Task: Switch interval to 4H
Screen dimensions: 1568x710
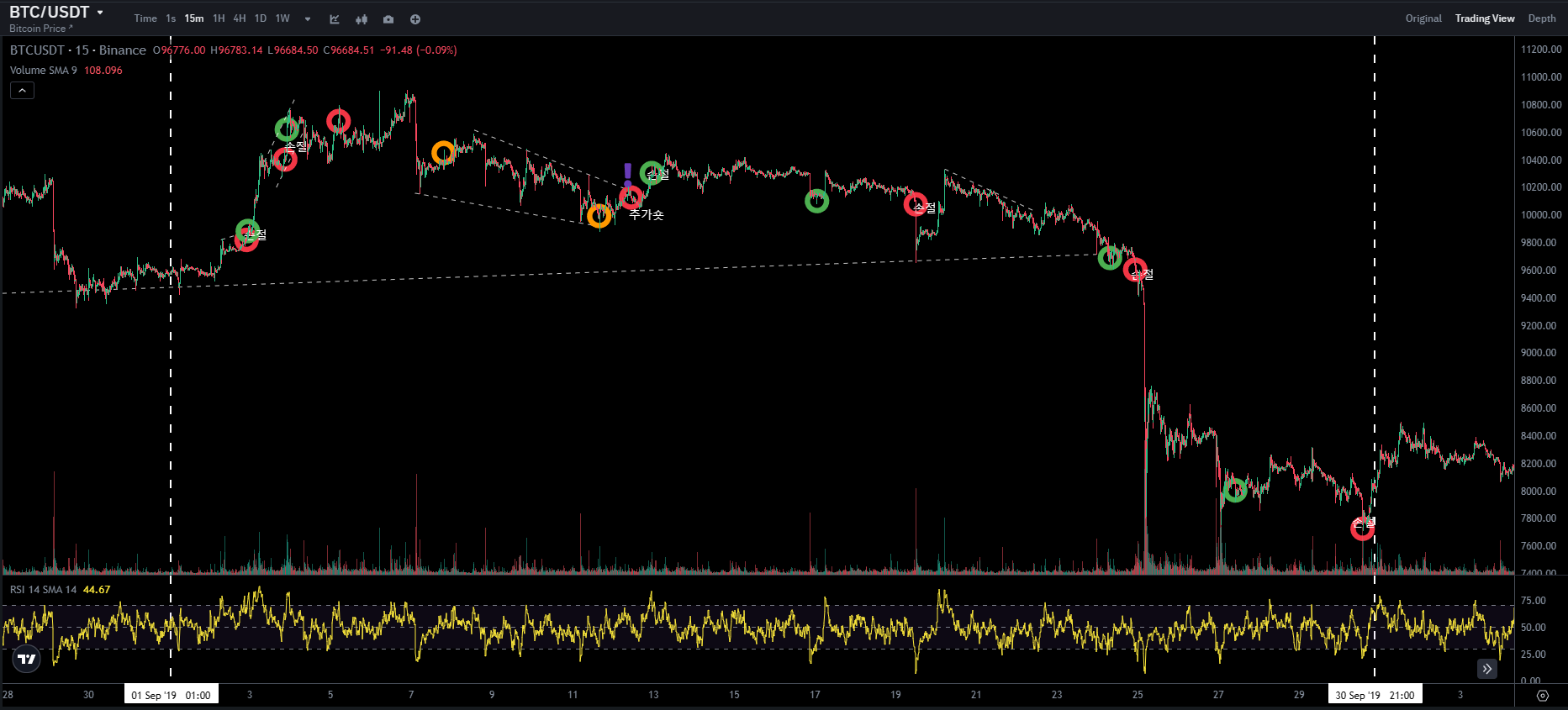Action: click(240, 18)
